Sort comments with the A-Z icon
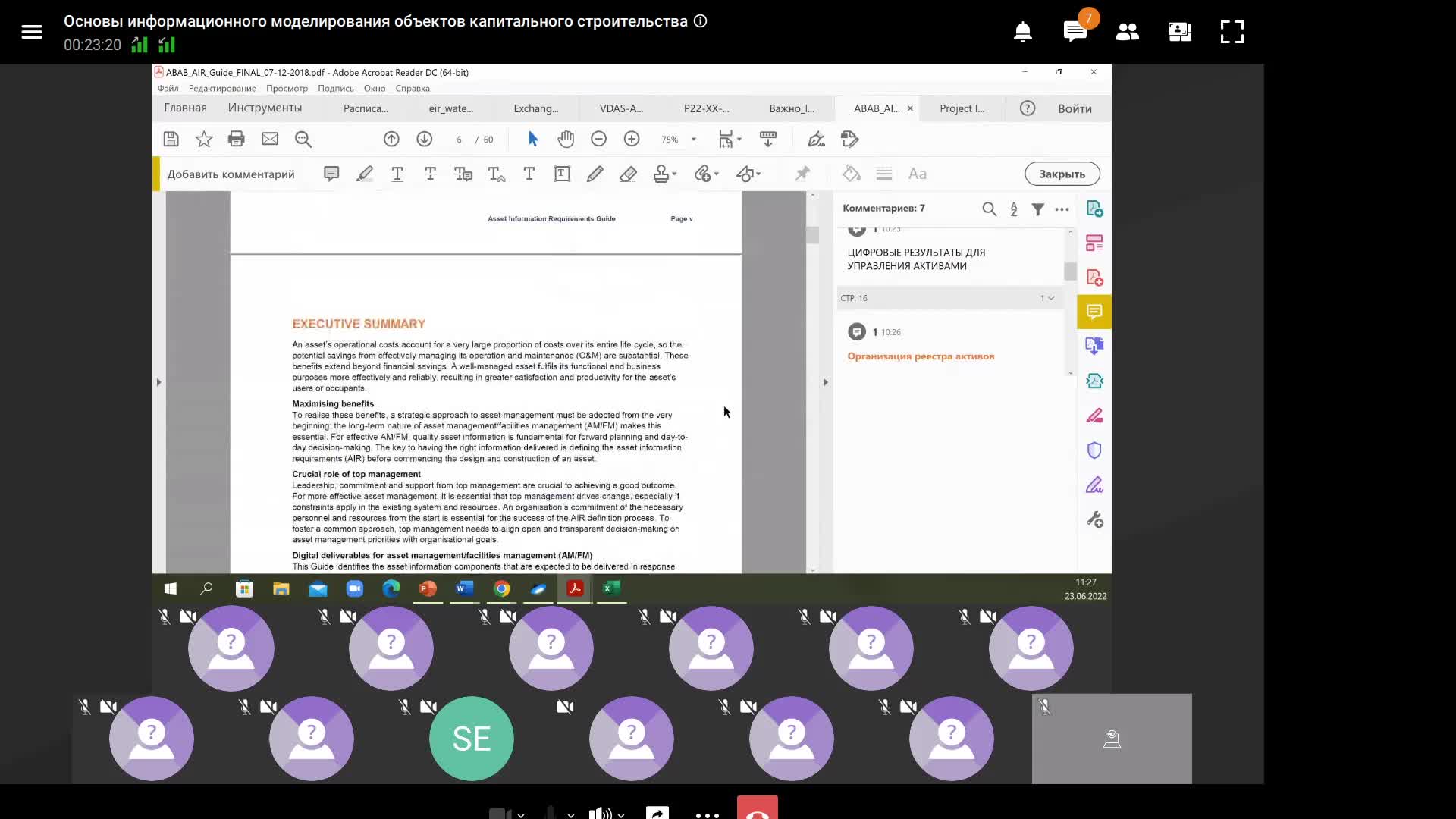Screen dimensions: 1456x819 point(1014,209)
